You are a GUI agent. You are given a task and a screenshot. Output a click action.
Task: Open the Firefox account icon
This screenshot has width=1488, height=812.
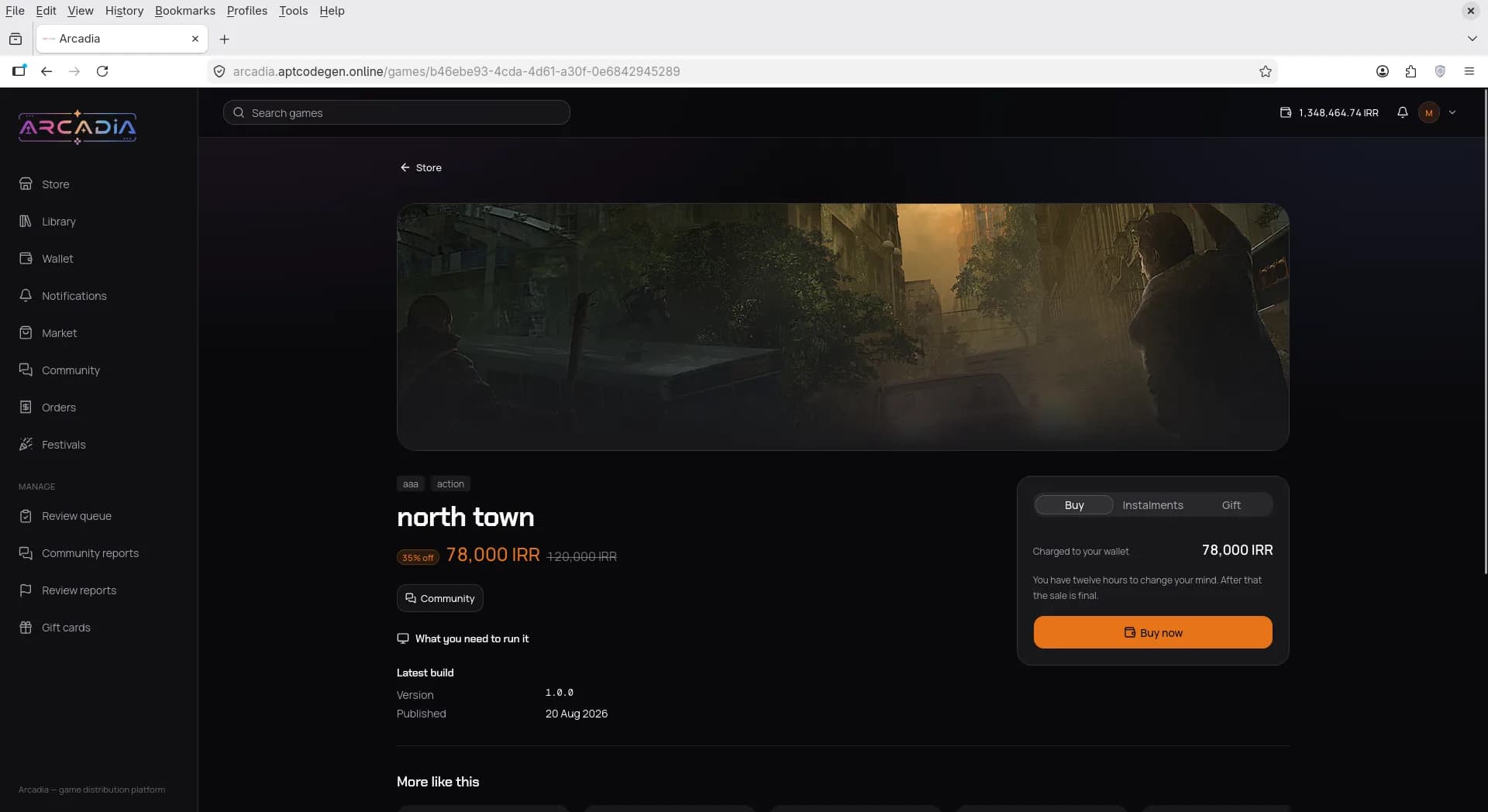point(1382,71)
